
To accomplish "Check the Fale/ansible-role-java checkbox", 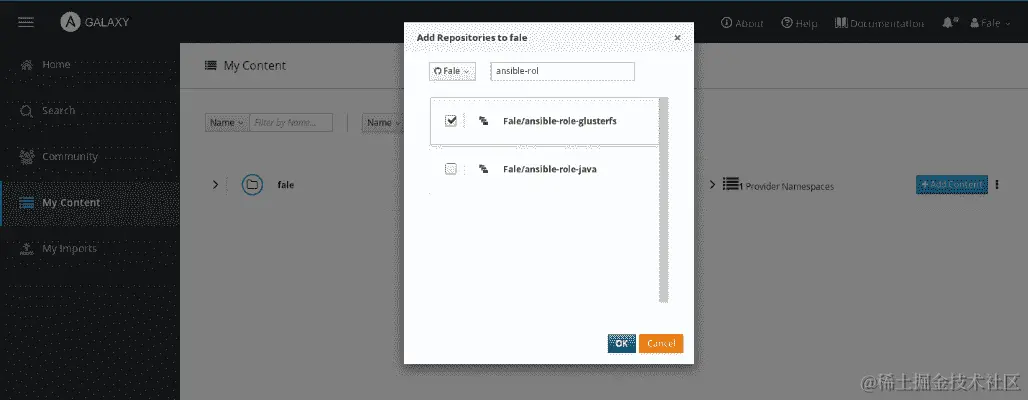I will [450, 169].
